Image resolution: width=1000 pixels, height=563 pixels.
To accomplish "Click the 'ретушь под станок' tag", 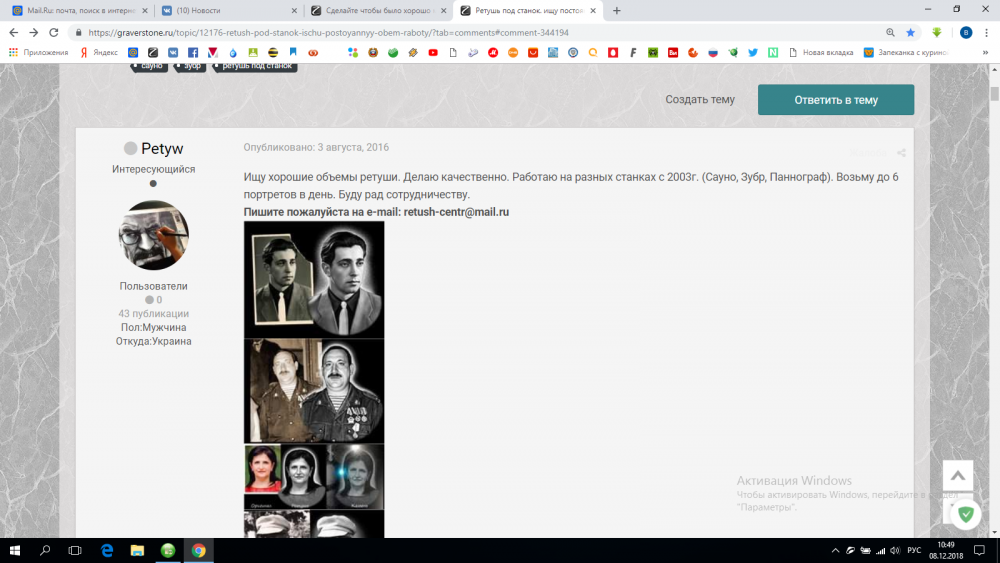I will (258, 65).
